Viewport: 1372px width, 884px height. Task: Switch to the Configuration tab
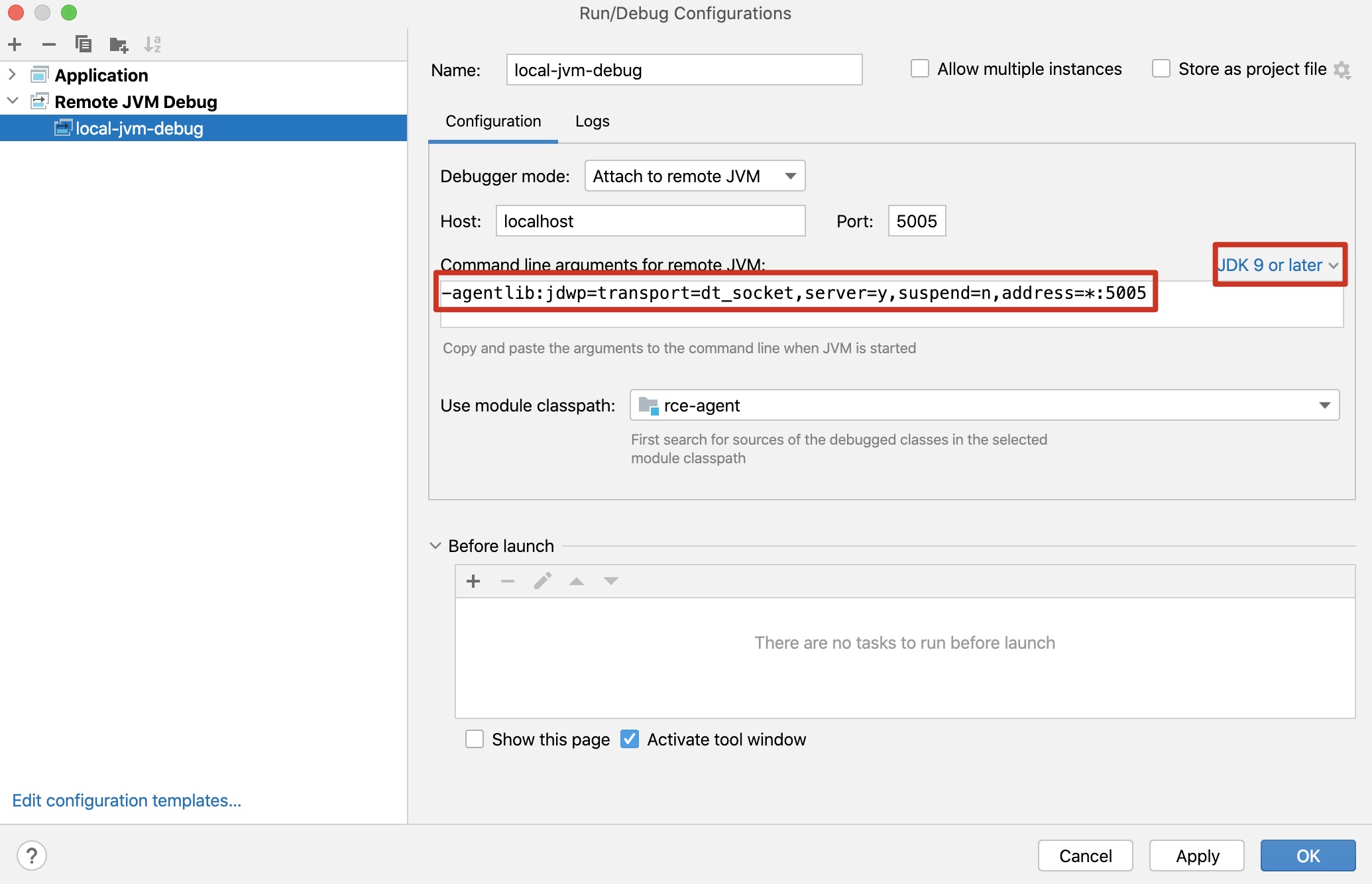click(x=493, y=121)
